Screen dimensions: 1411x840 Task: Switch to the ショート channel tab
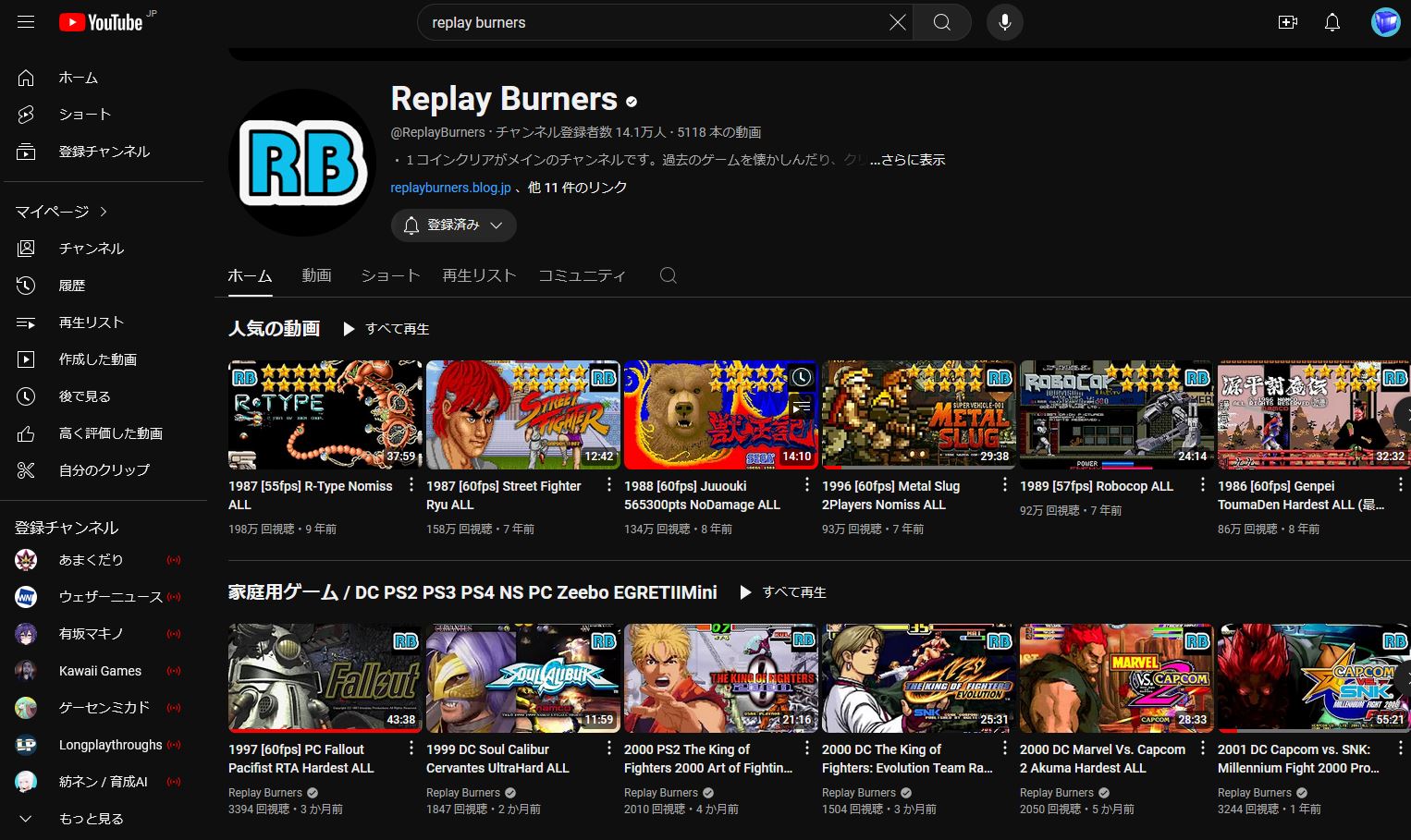[390, 275]
